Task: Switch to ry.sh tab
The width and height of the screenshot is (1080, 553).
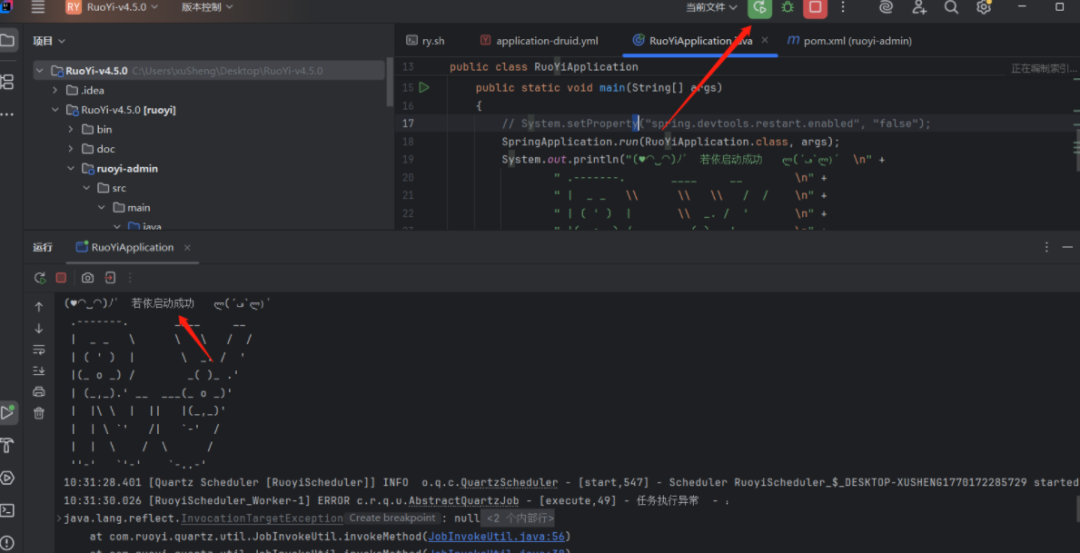Action: (426, 41)
